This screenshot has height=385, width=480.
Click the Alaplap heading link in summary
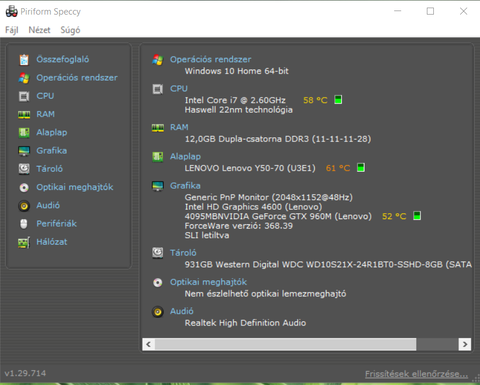pos(185,157)
